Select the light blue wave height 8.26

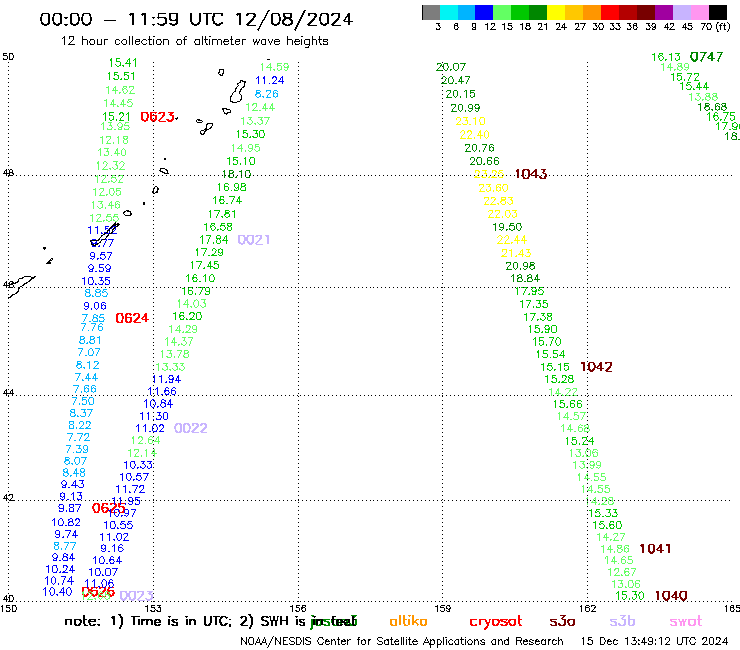click(x=267, y=94)
